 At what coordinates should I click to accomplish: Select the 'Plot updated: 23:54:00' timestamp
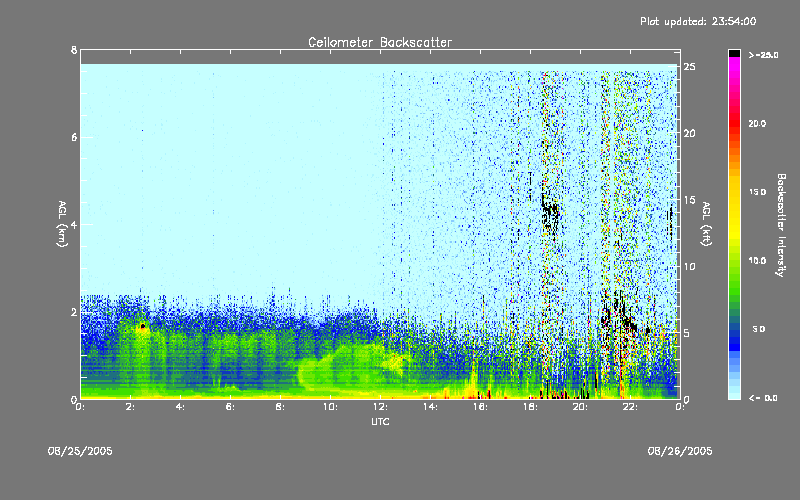698,21
